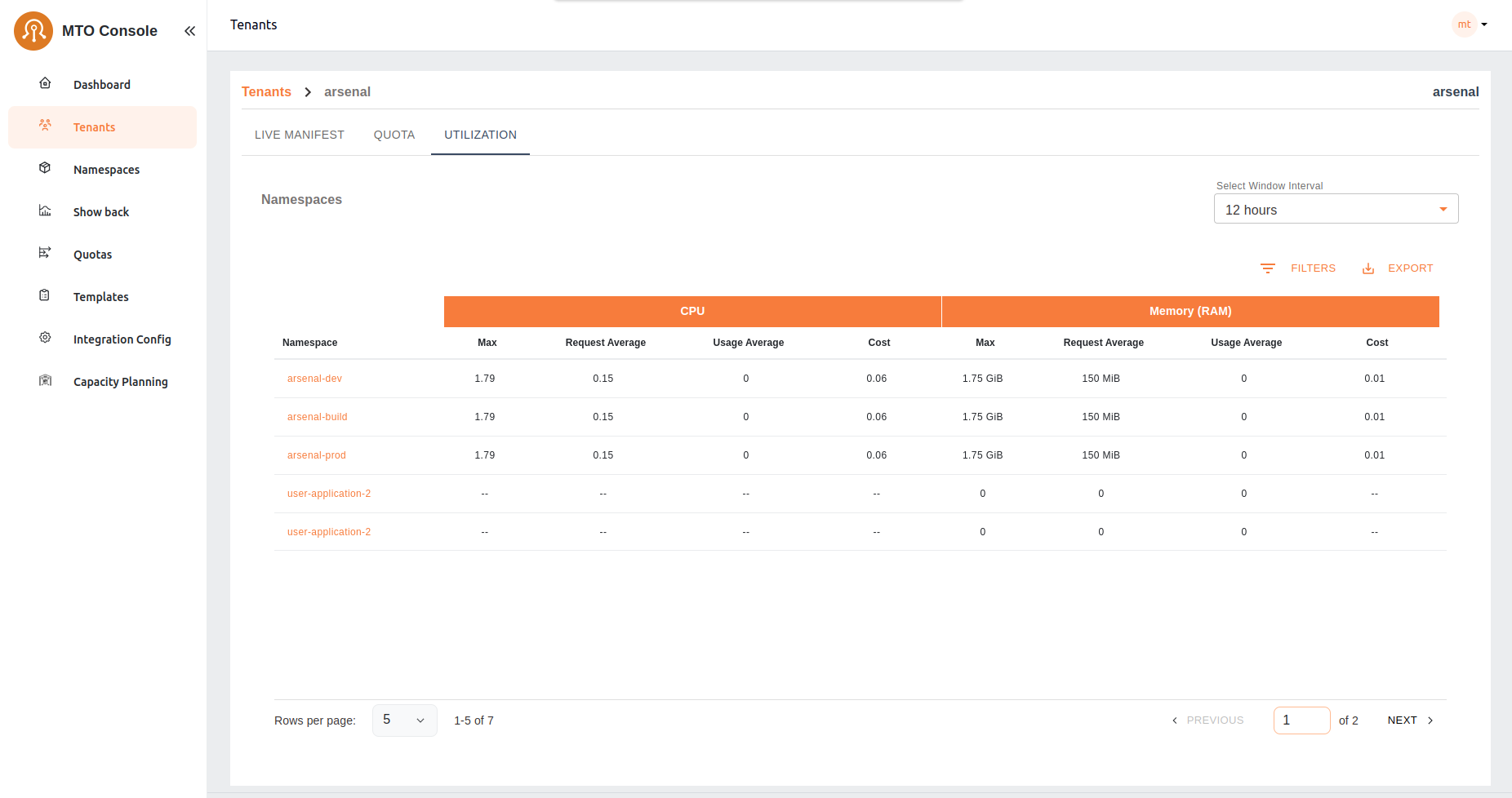Switch to the Live Manifest tab
Viewport: 1512px width, 798px height.
click(299, 135)
